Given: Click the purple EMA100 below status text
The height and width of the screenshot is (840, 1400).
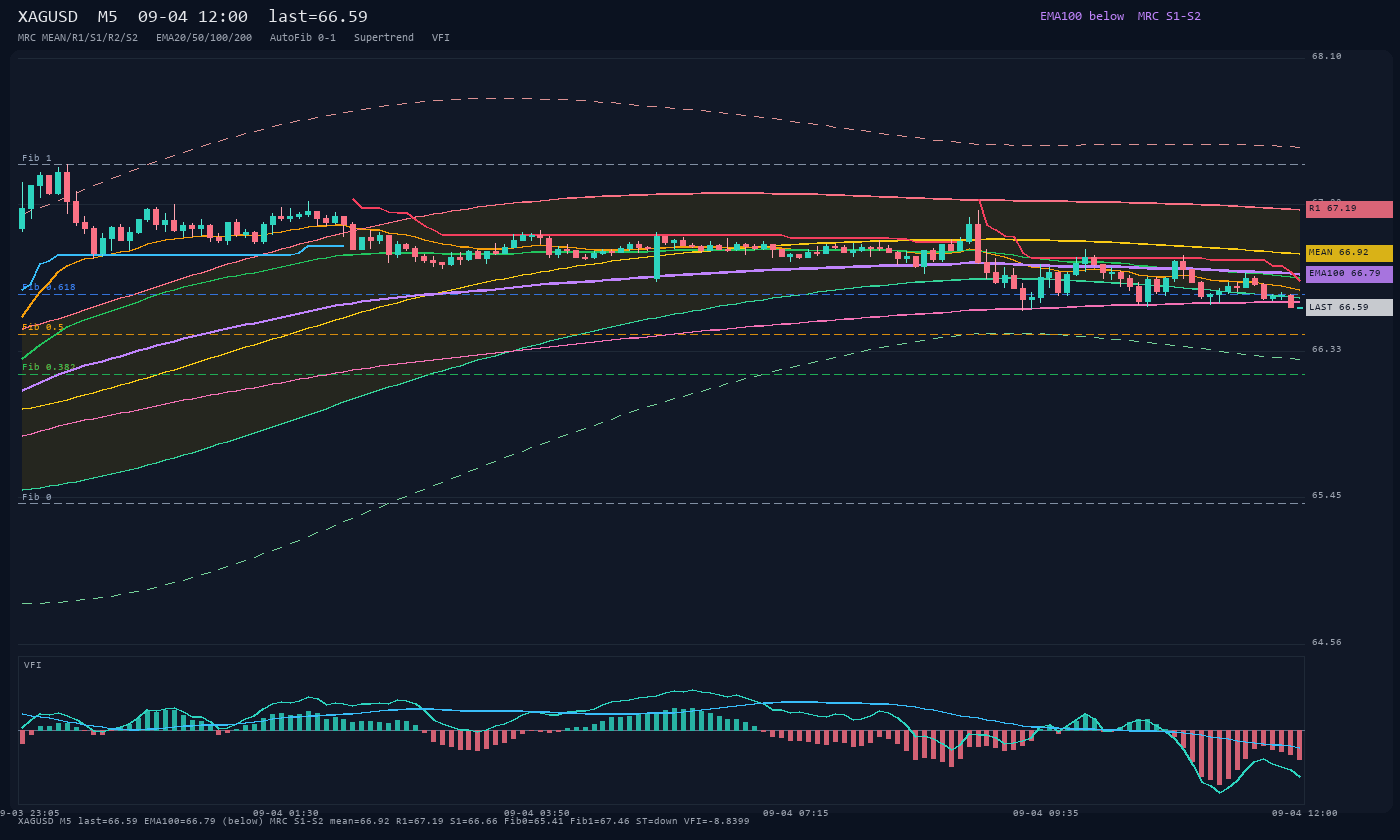Looking at the screenshot, I should (1082, 16).
